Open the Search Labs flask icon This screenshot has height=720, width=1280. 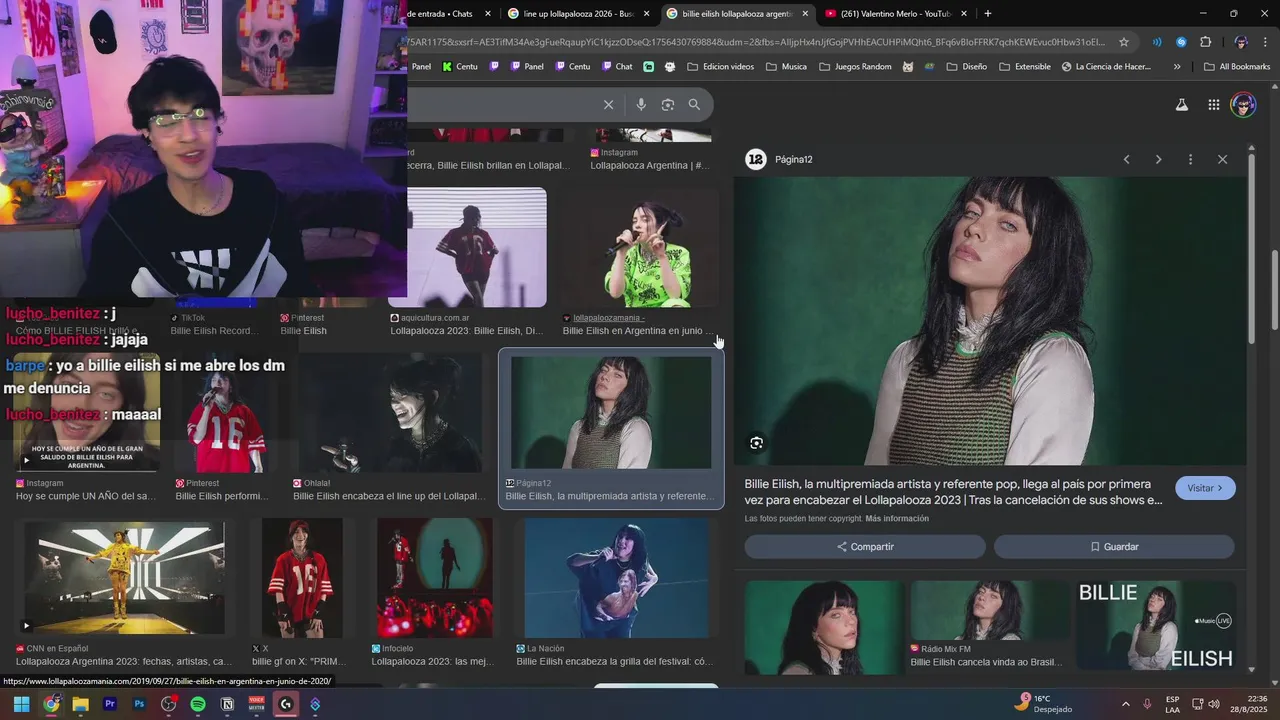tap(1181, 105)
